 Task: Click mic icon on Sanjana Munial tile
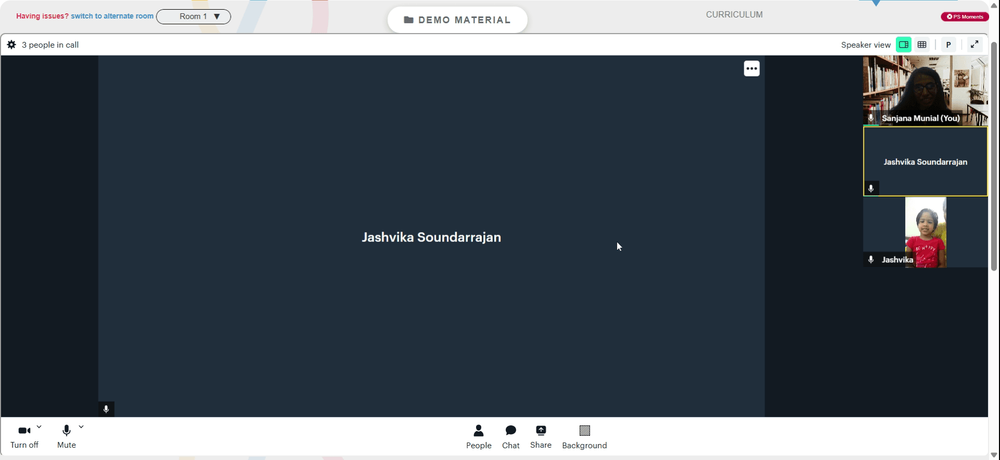pos(871,118)
